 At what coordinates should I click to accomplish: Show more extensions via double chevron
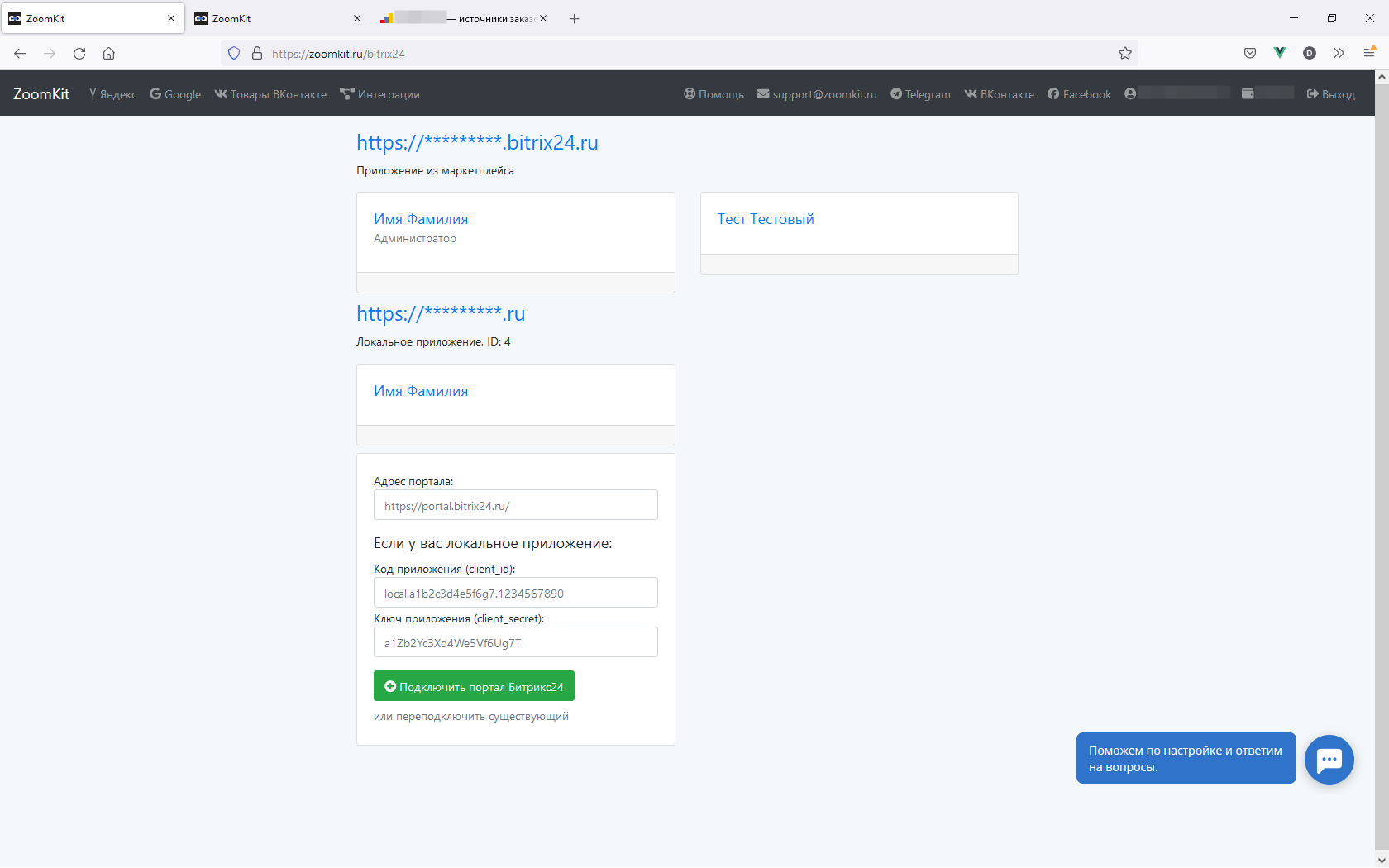pos(1339,54)
